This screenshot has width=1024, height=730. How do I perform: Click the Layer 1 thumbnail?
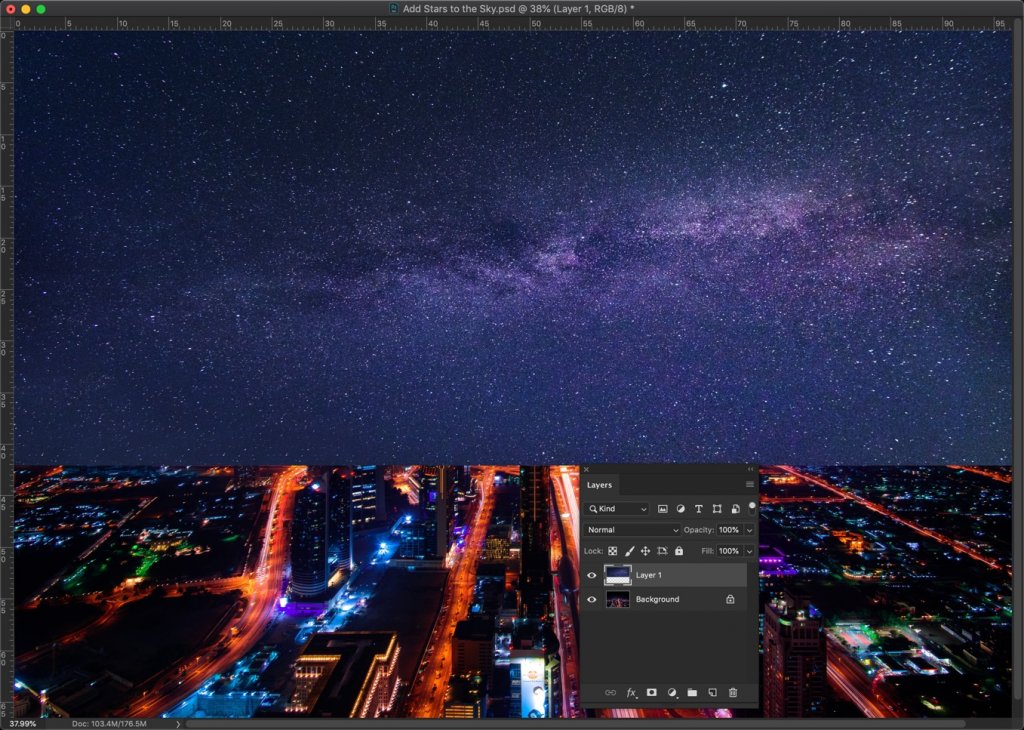[618, 575]
